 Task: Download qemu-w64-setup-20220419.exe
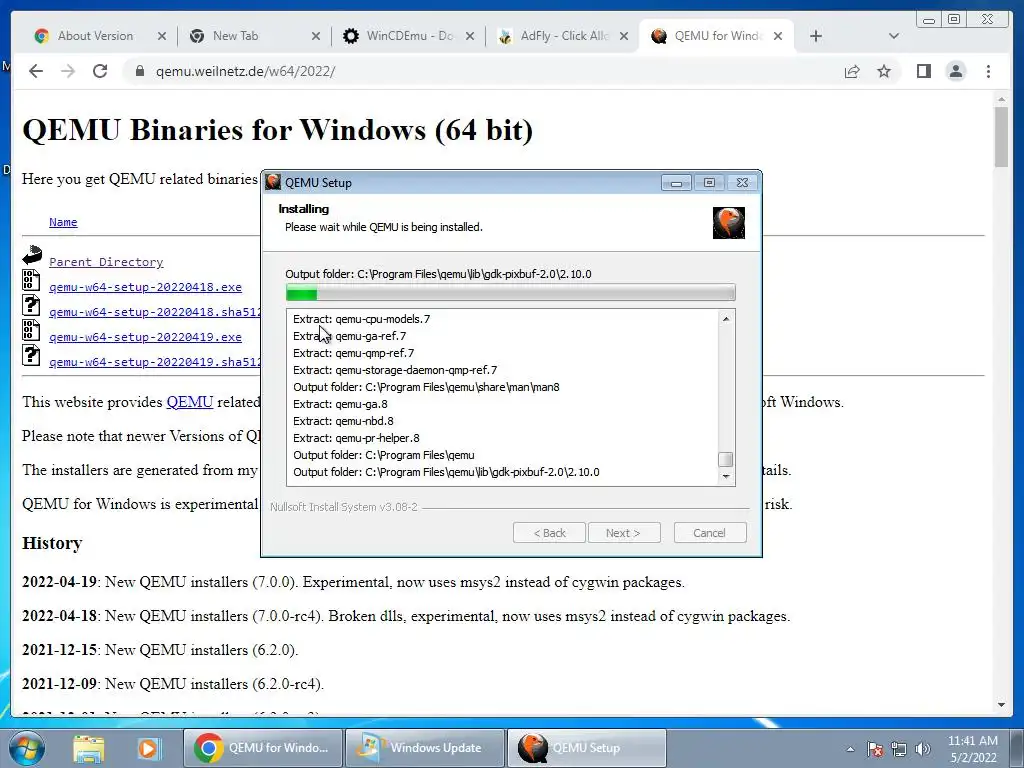(145, 337)
